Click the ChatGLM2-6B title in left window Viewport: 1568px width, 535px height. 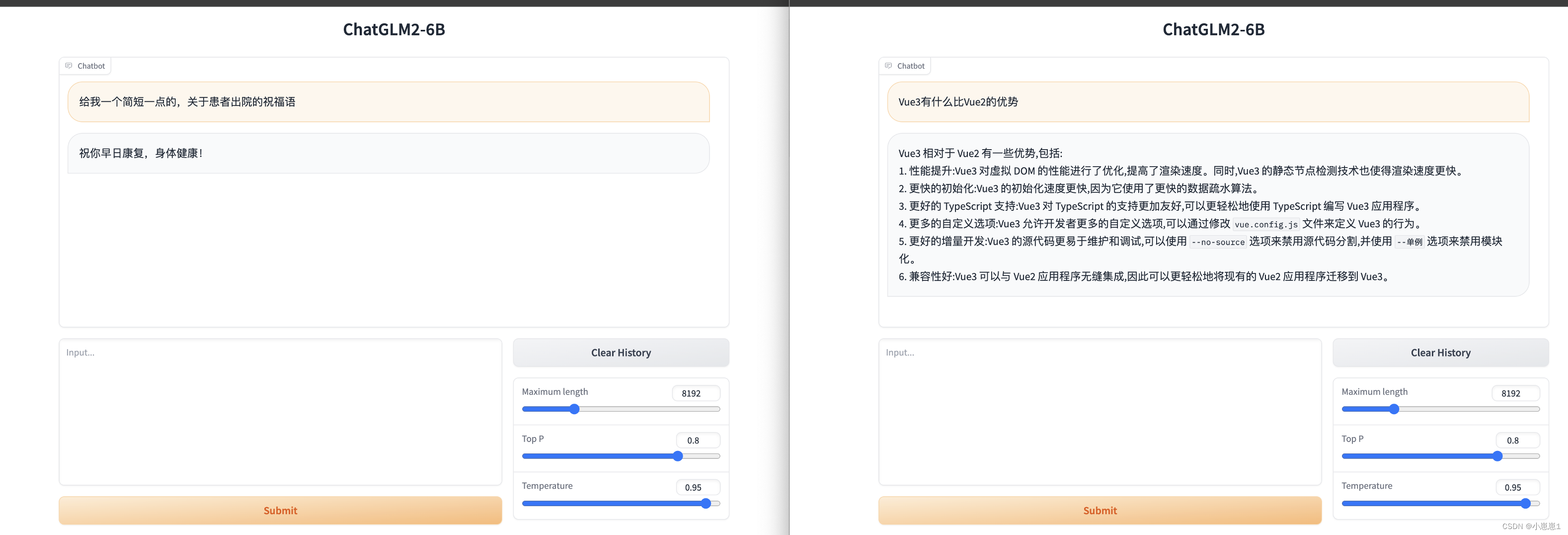[394, 29]
